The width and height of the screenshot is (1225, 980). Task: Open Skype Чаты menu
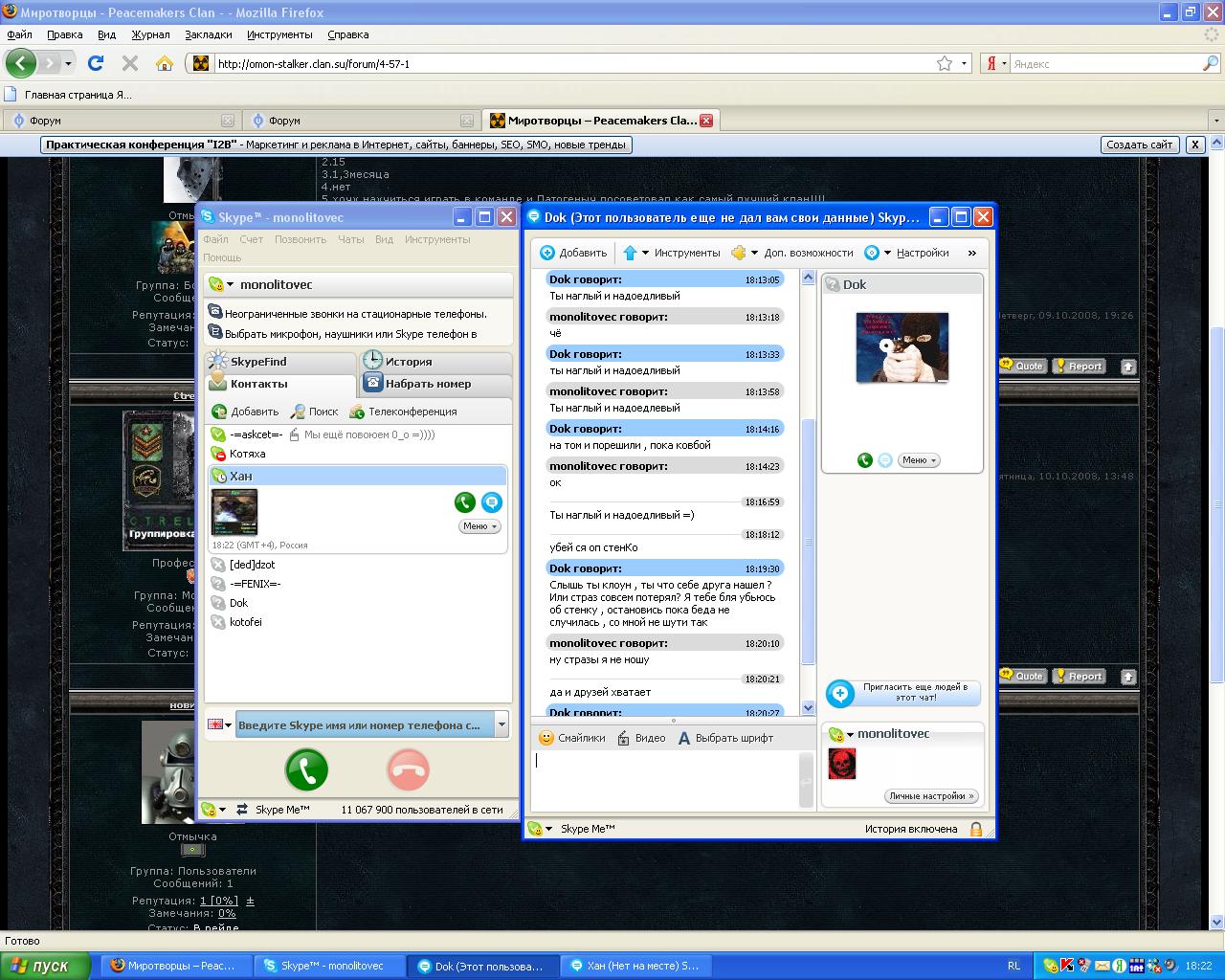[x=350, y=239]
